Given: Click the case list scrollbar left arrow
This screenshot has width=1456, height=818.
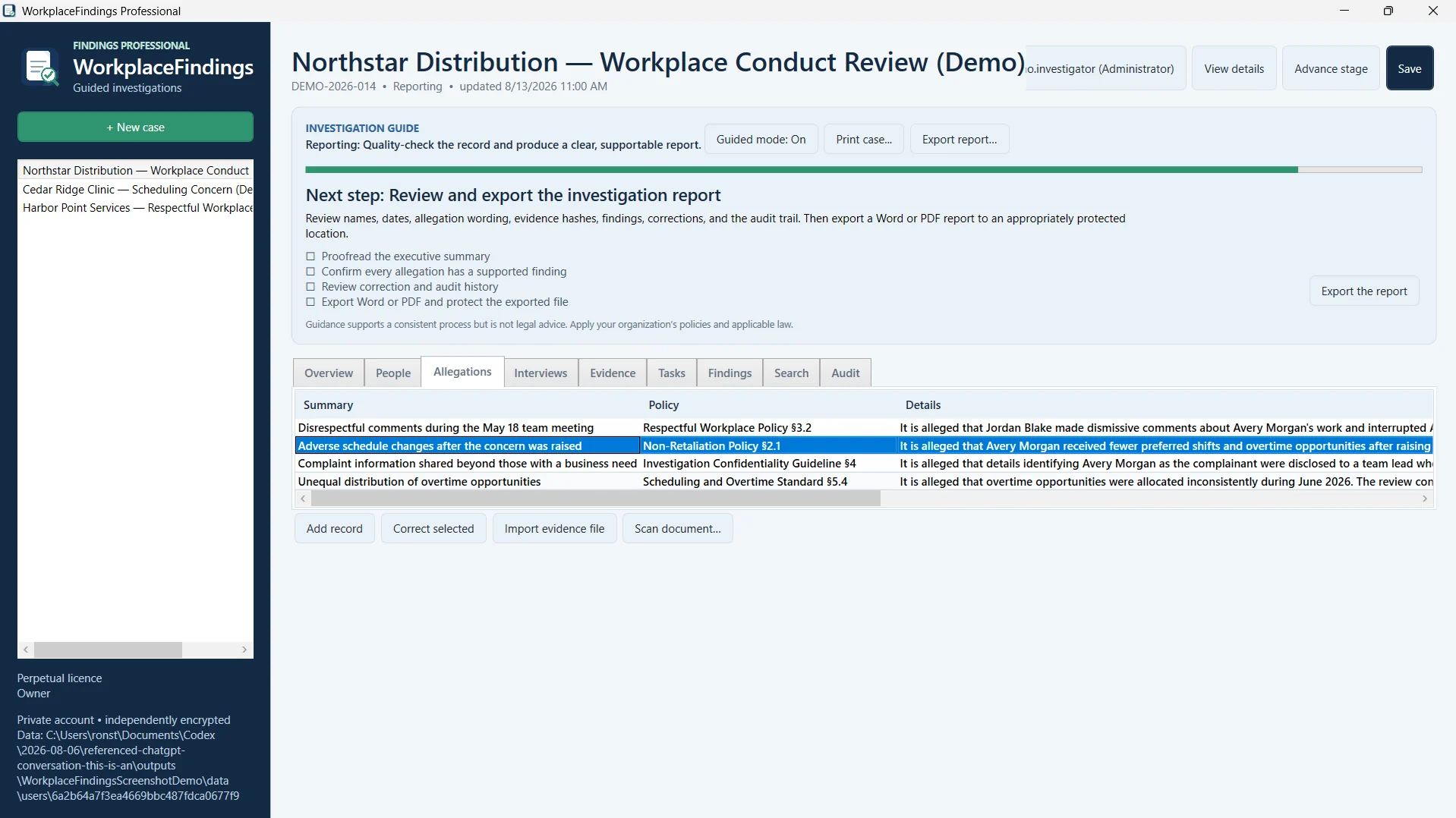Looking at the screenshot, I should (x=26, y=650).
